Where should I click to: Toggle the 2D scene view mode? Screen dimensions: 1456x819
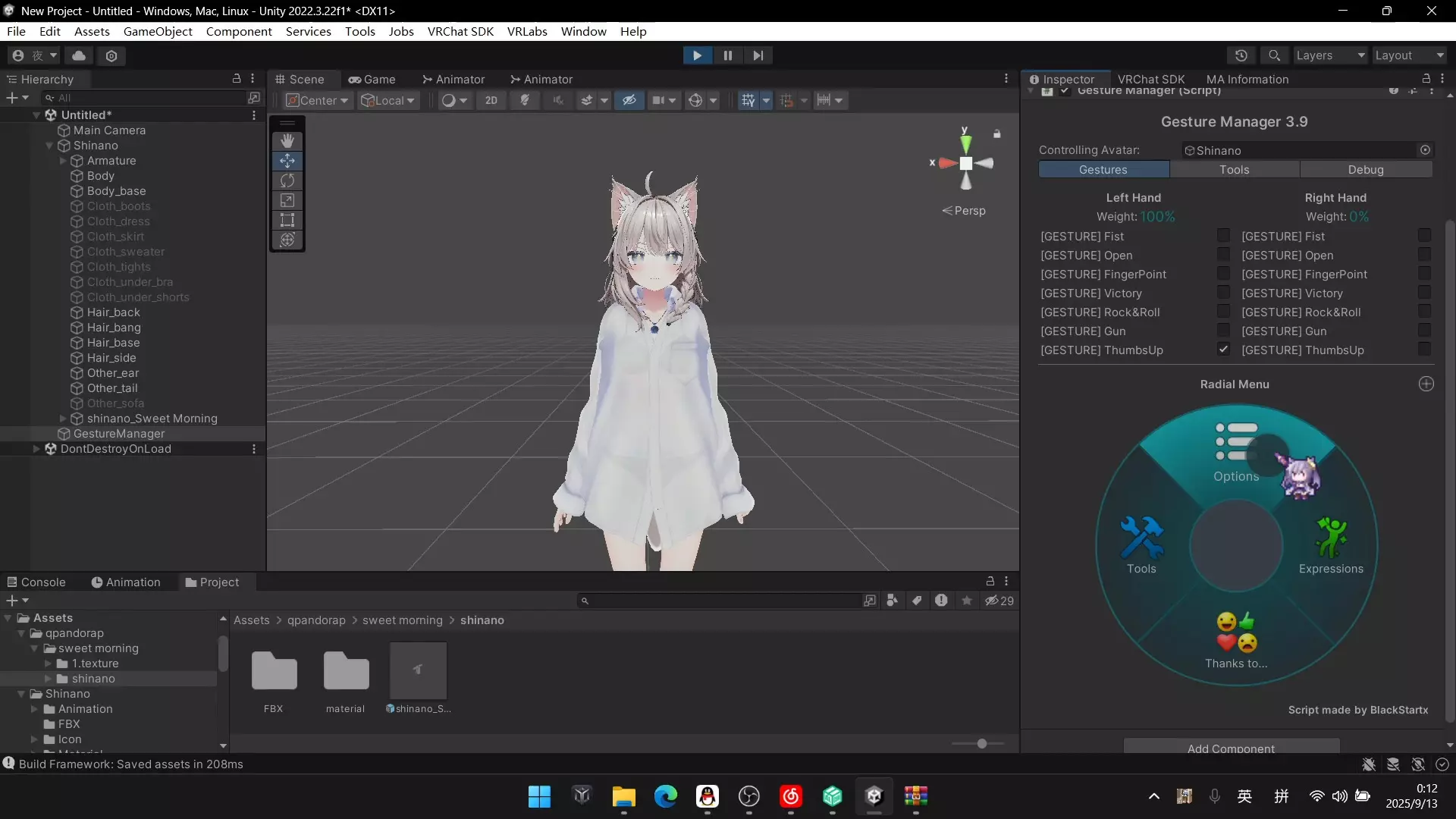click(x=491, y=100)
